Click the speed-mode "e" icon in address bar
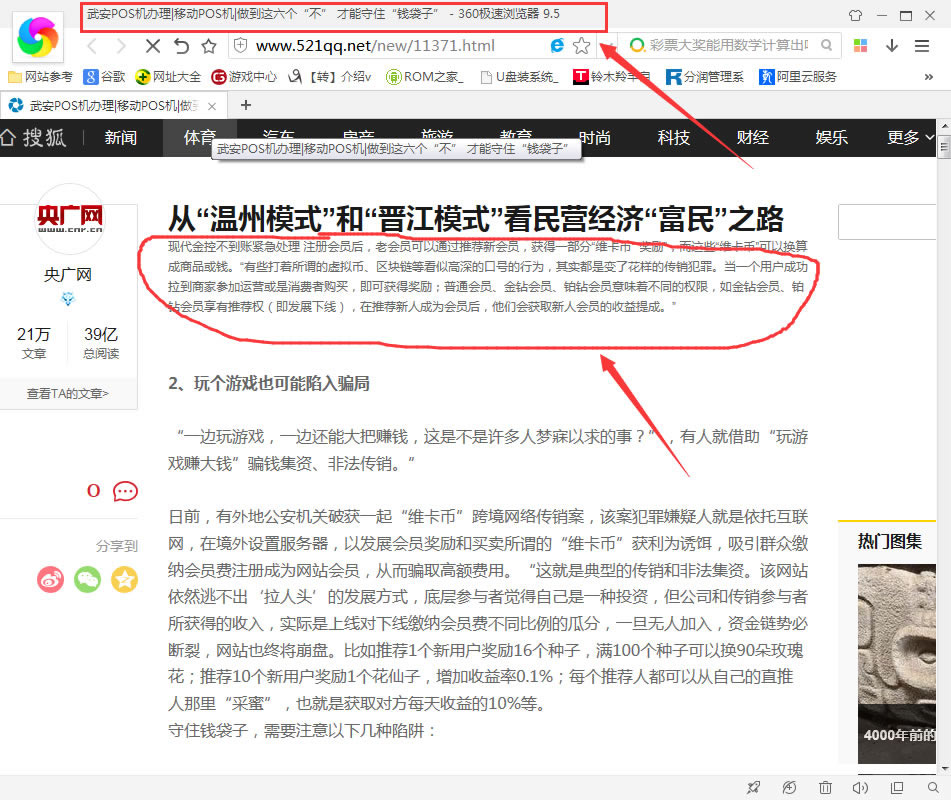The height and width of the screenshot is (800, 951). pyautogui.click(x=556, y=45)
